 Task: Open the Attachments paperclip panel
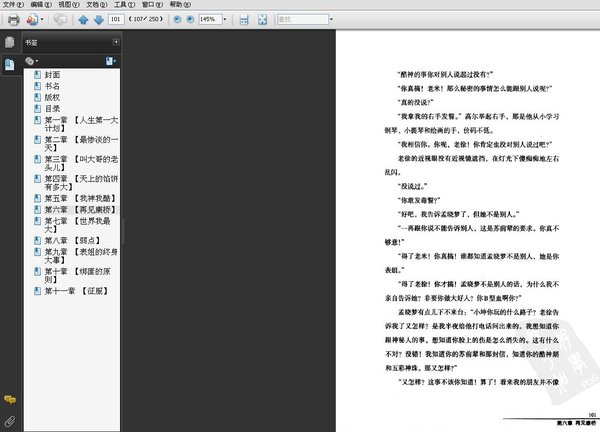10,420
